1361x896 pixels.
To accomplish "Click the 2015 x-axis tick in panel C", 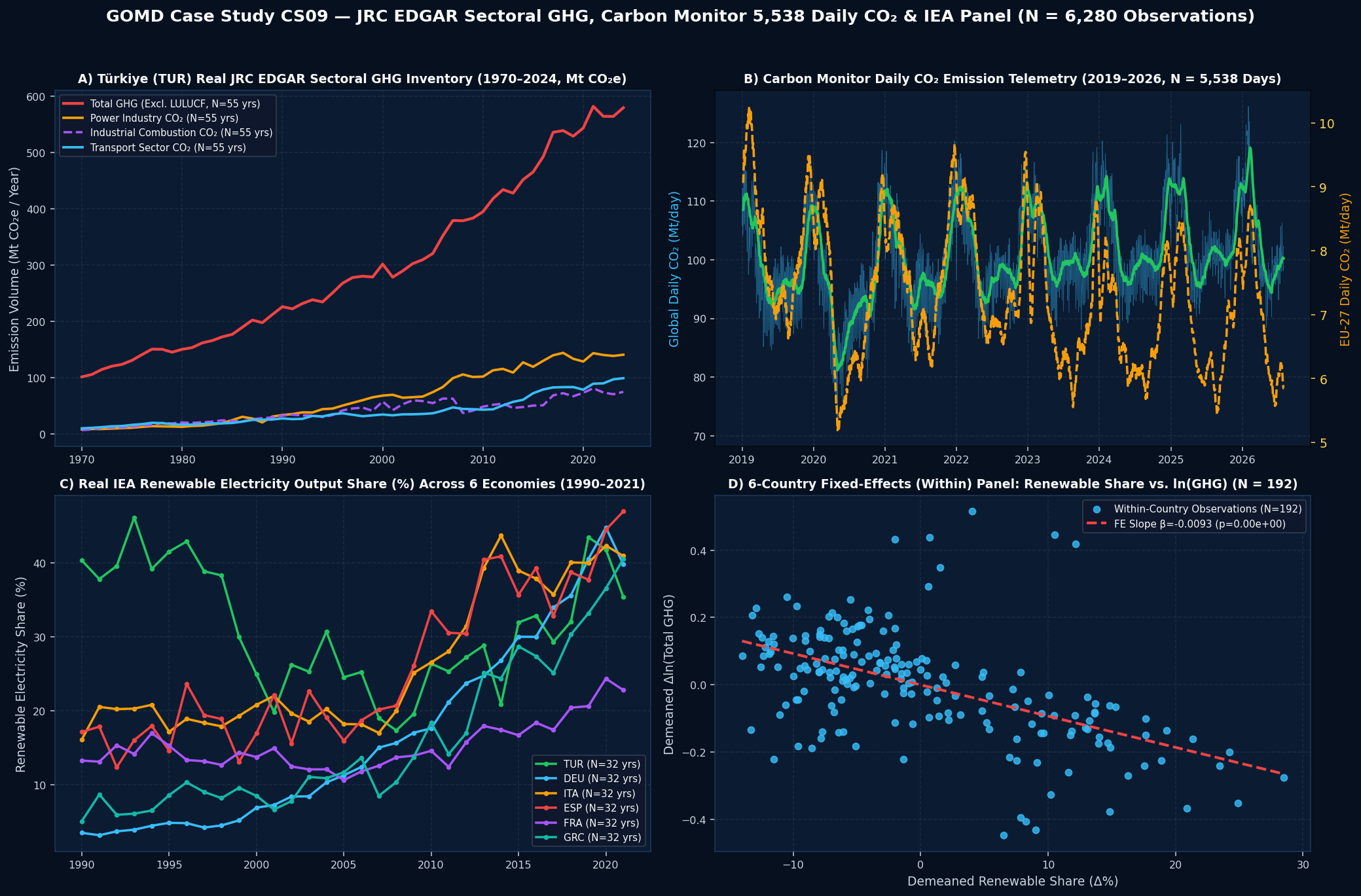I will (518, 864).
